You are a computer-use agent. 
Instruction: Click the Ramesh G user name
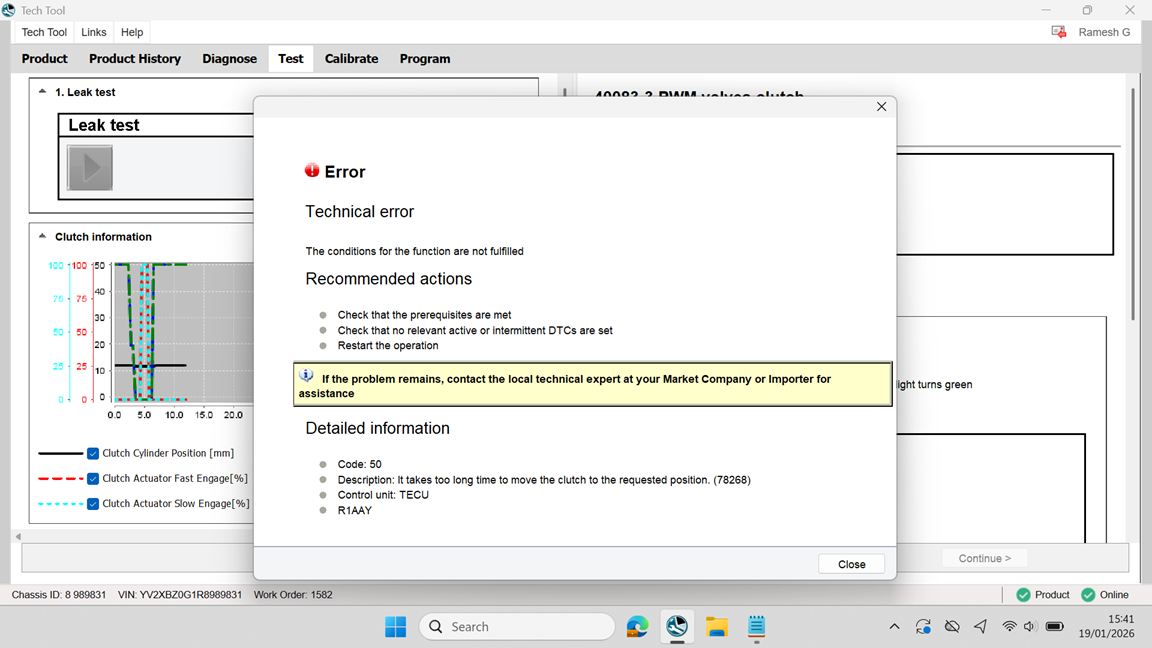1104,32
